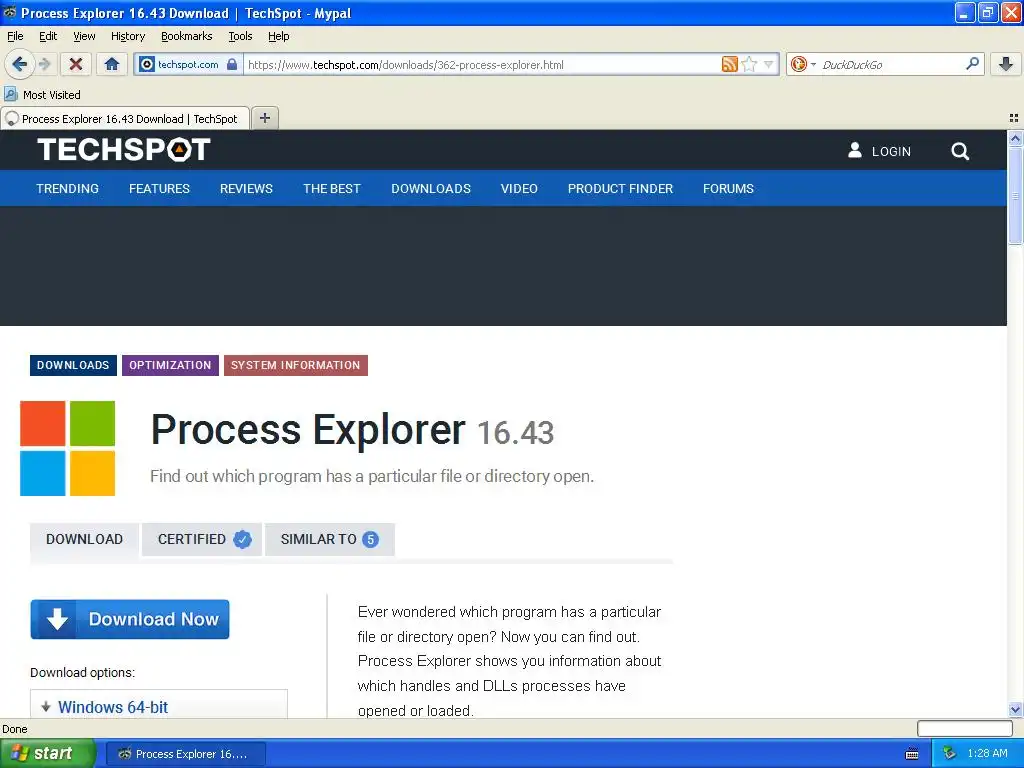The height and width of the screenshot is (768, 1024).
Task: Open a new tab with the plus button
Action: click(265, 118)
